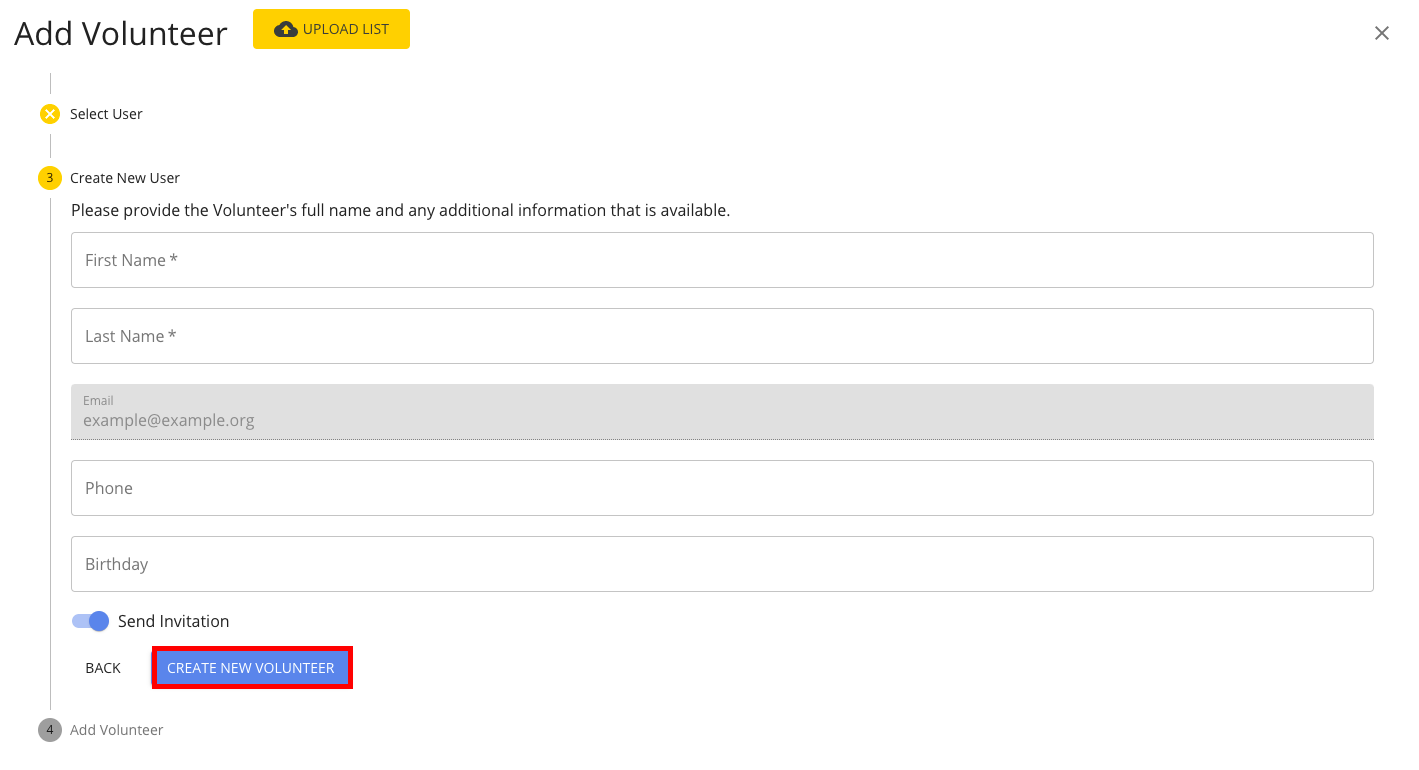Viewport: 1419px width, 770px height.
Task: Click the step 3 circle icon
Action: point(50,178)
